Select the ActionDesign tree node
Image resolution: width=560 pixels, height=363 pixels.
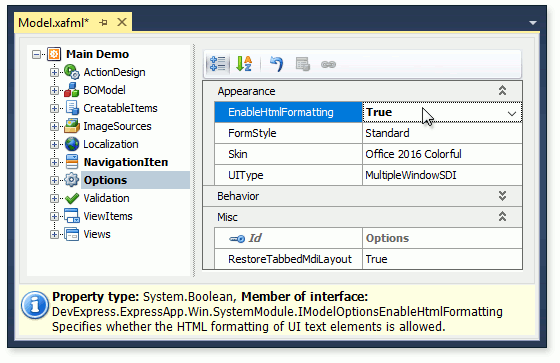(x=114, y=72)
